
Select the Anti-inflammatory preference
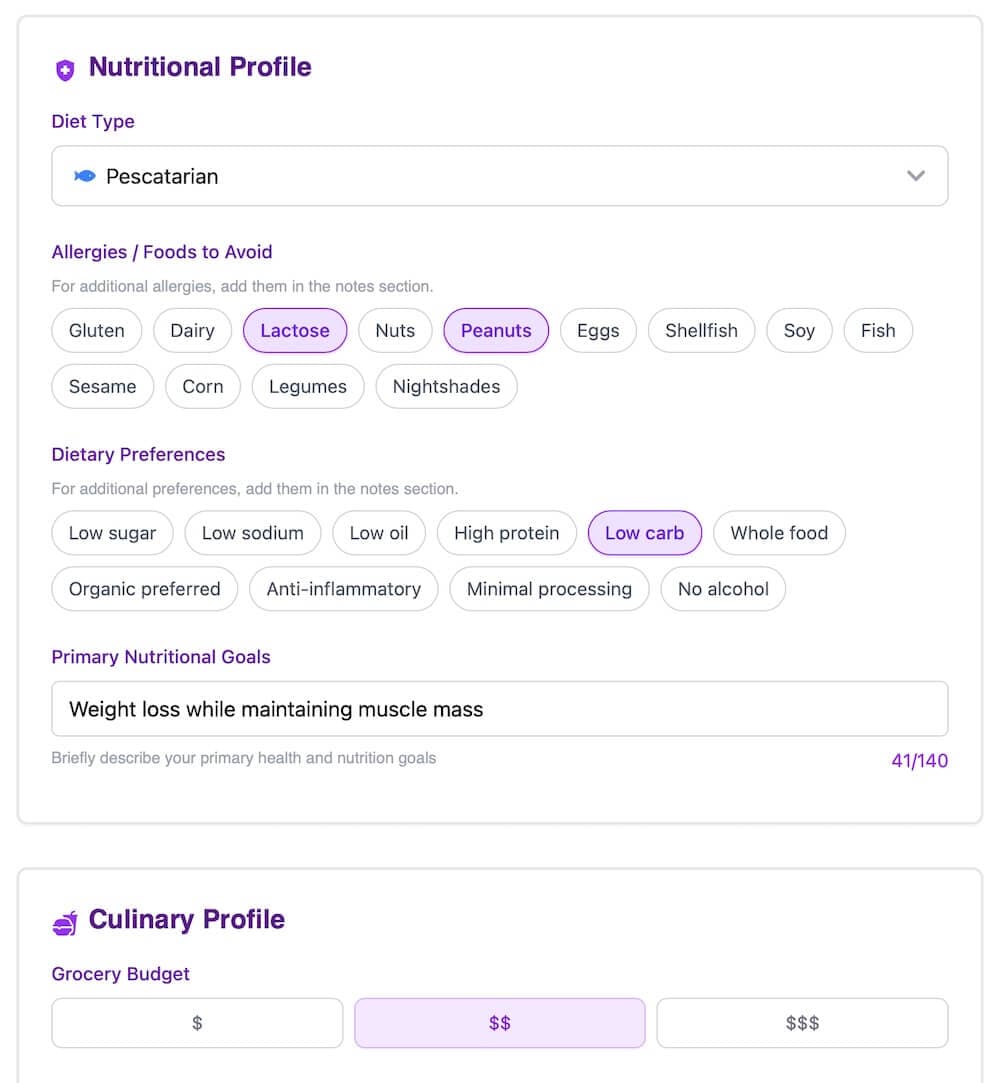(343, 589)
